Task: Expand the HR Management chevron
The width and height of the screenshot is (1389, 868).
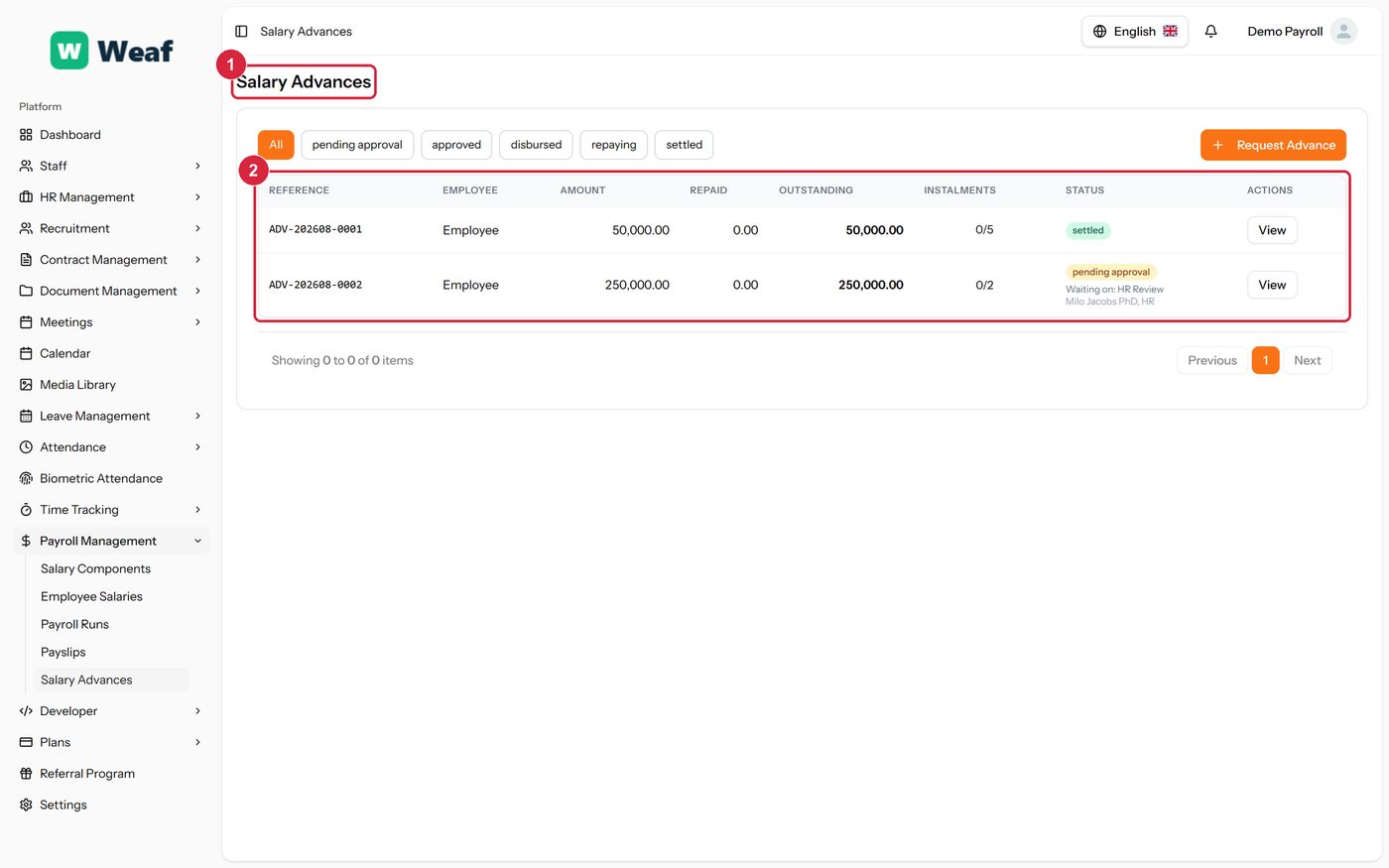Action: [197, 197]
